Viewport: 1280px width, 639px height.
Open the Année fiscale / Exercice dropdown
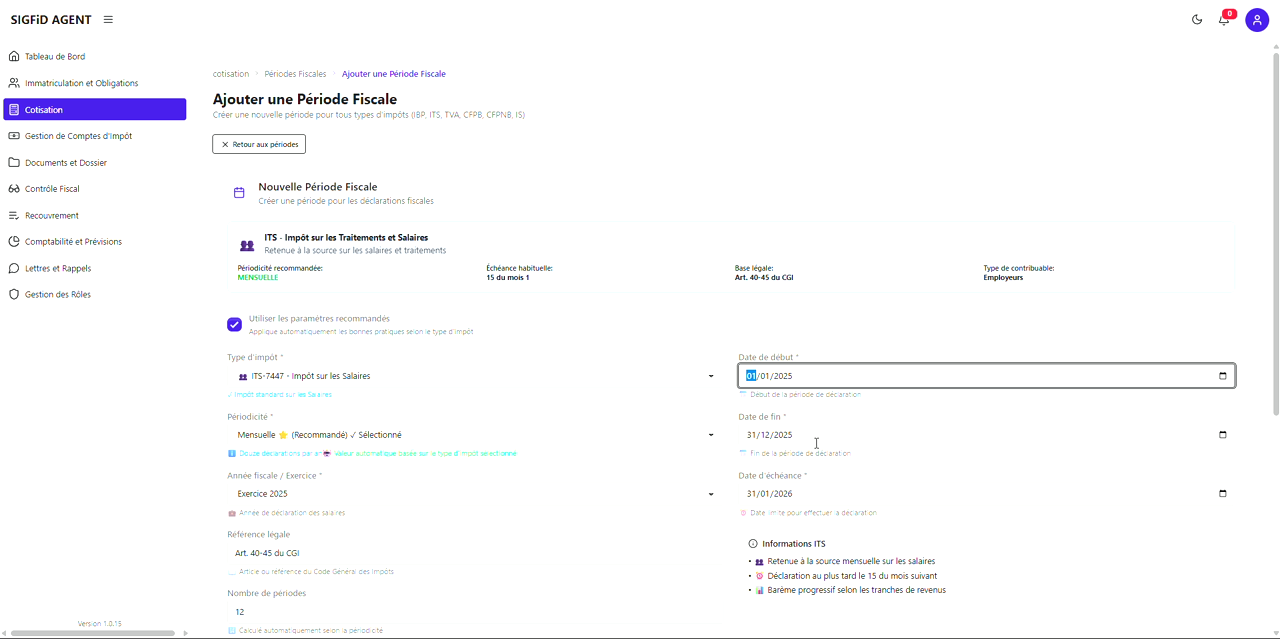[x=472, y=494]
